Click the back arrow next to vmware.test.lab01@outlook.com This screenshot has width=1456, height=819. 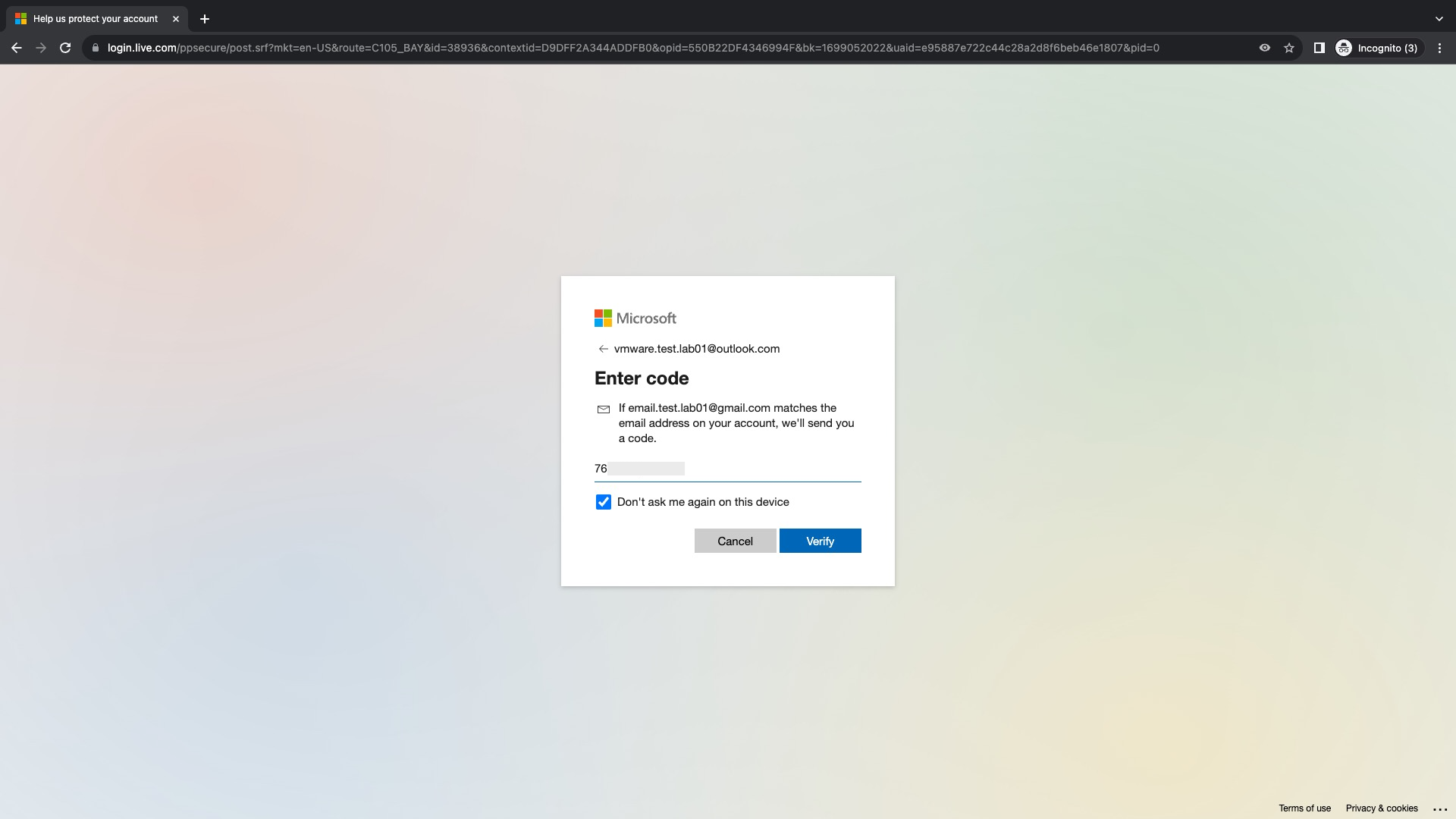pos(603,349)
